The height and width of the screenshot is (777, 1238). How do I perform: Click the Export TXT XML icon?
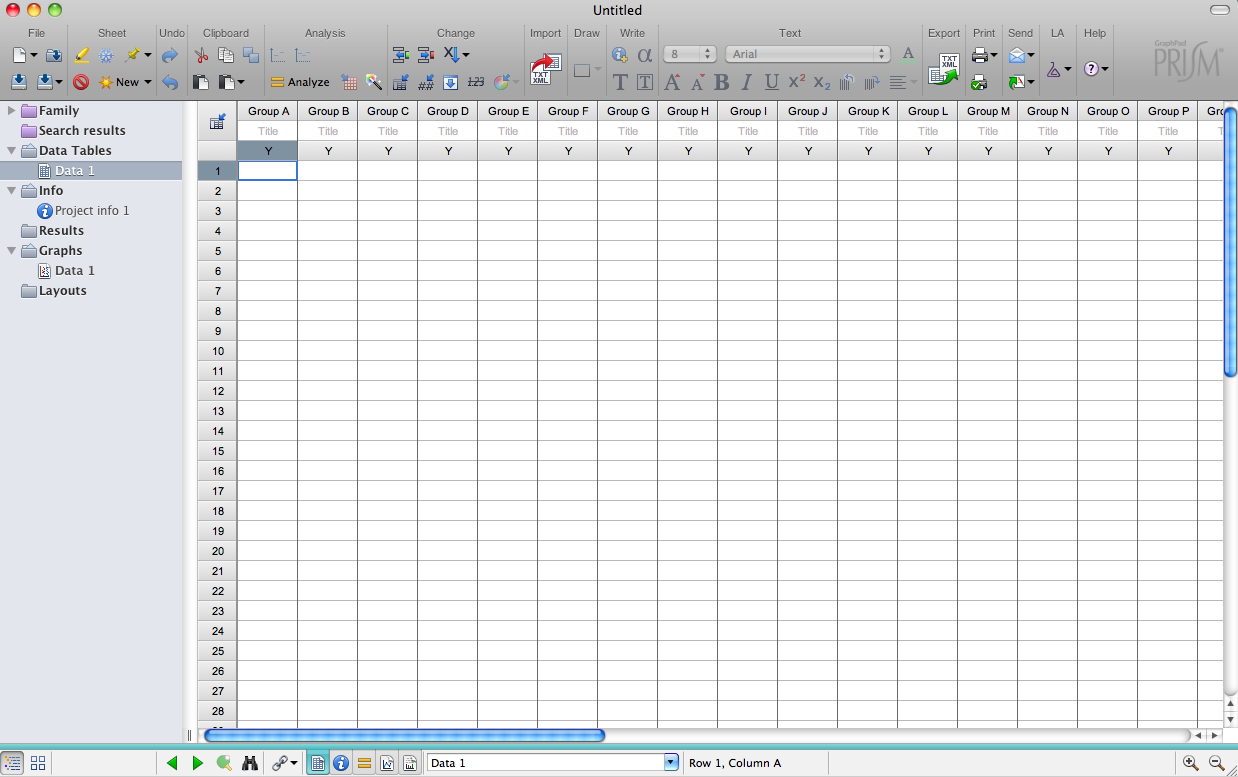click(943, 69)
